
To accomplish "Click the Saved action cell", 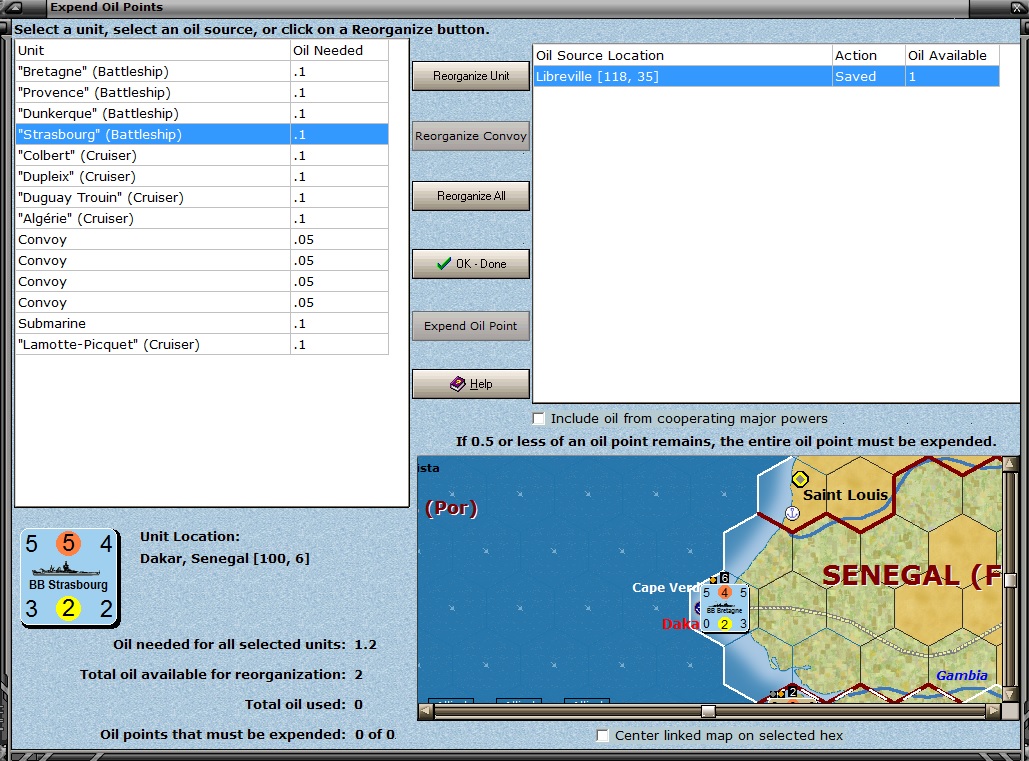I will point(868,77).
